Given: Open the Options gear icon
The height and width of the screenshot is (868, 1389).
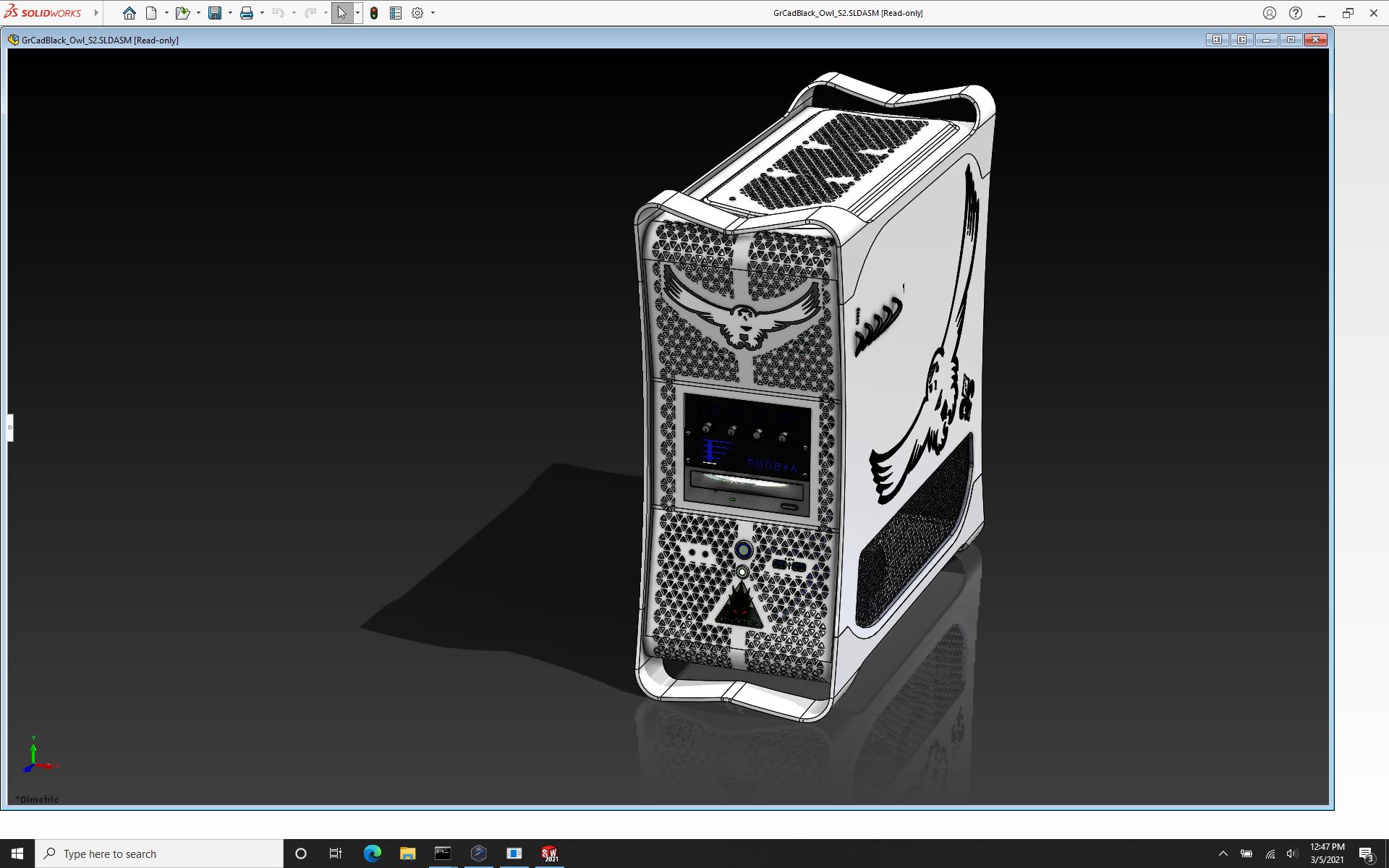Looking at the screenshot, I should coord(417,13).
